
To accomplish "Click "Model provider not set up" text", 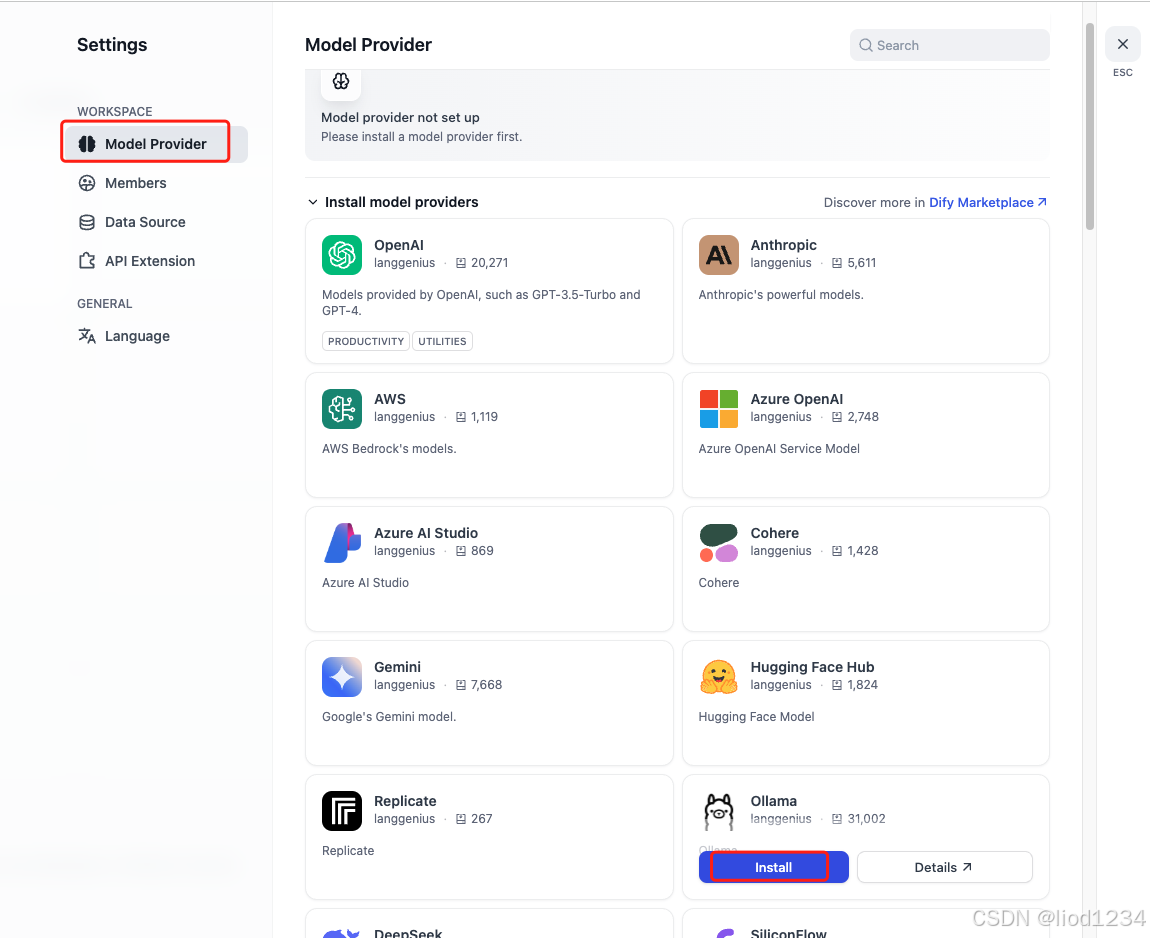I will [x=400, y=117].
